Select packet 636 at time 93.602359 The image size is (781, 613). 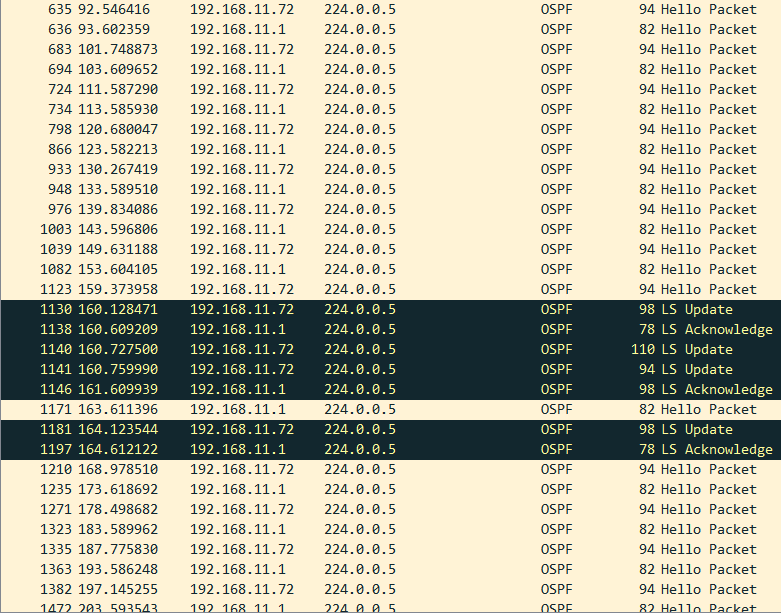tap(390, 29)
